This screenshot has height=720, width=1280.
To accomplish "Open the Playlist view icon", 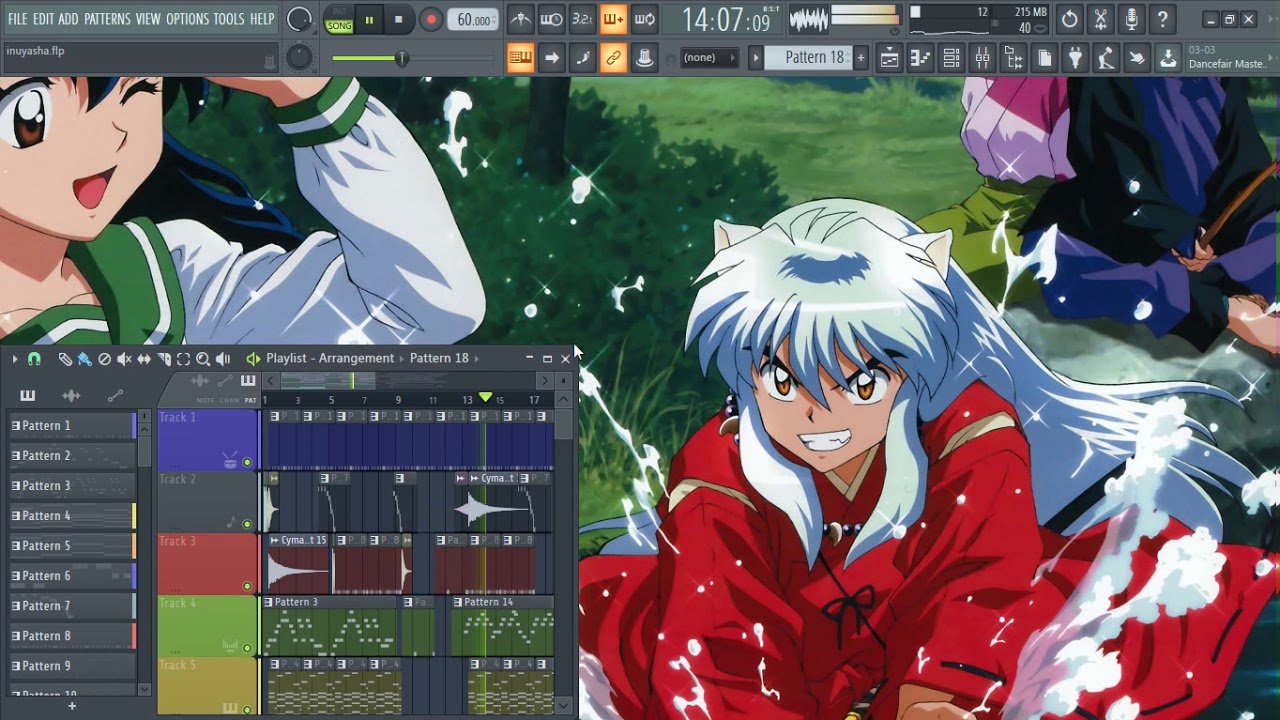I will [x=889, y=59].
